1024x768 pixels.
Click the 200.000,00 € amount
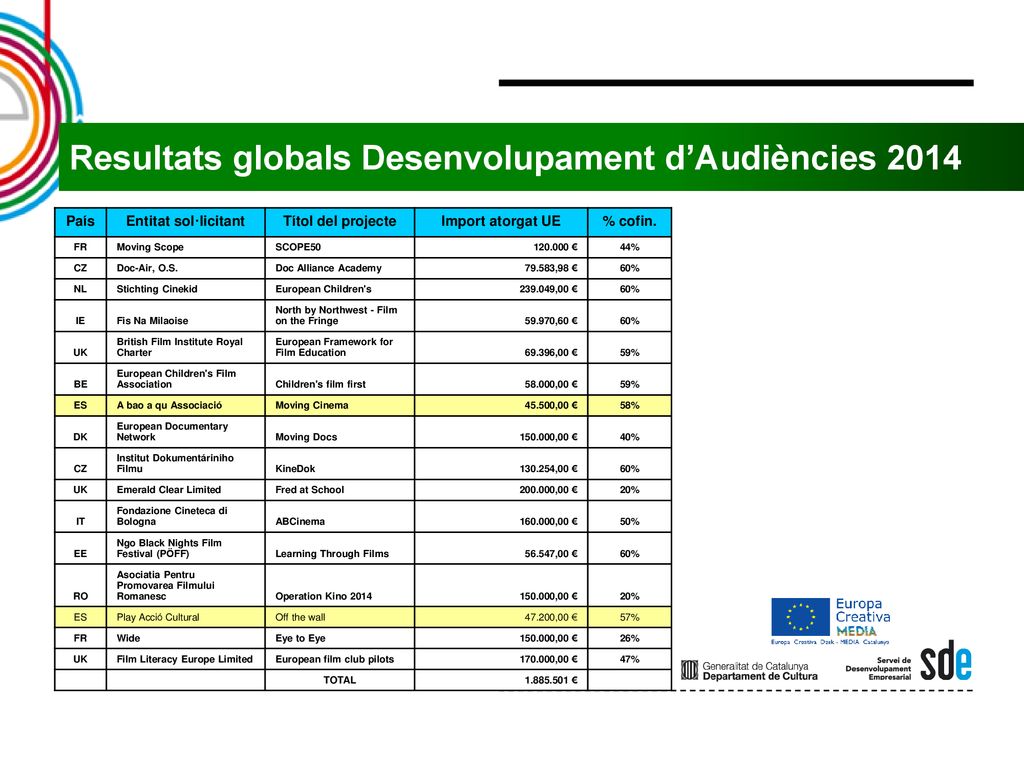pos(549,489)
